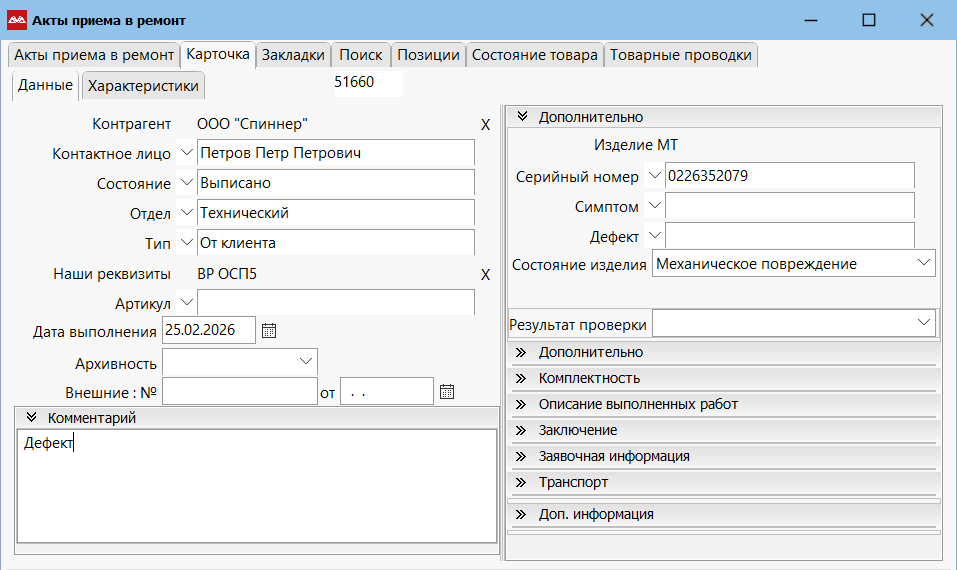
Task: Open Результат проверки dropdown
Action: coord(922,323)
